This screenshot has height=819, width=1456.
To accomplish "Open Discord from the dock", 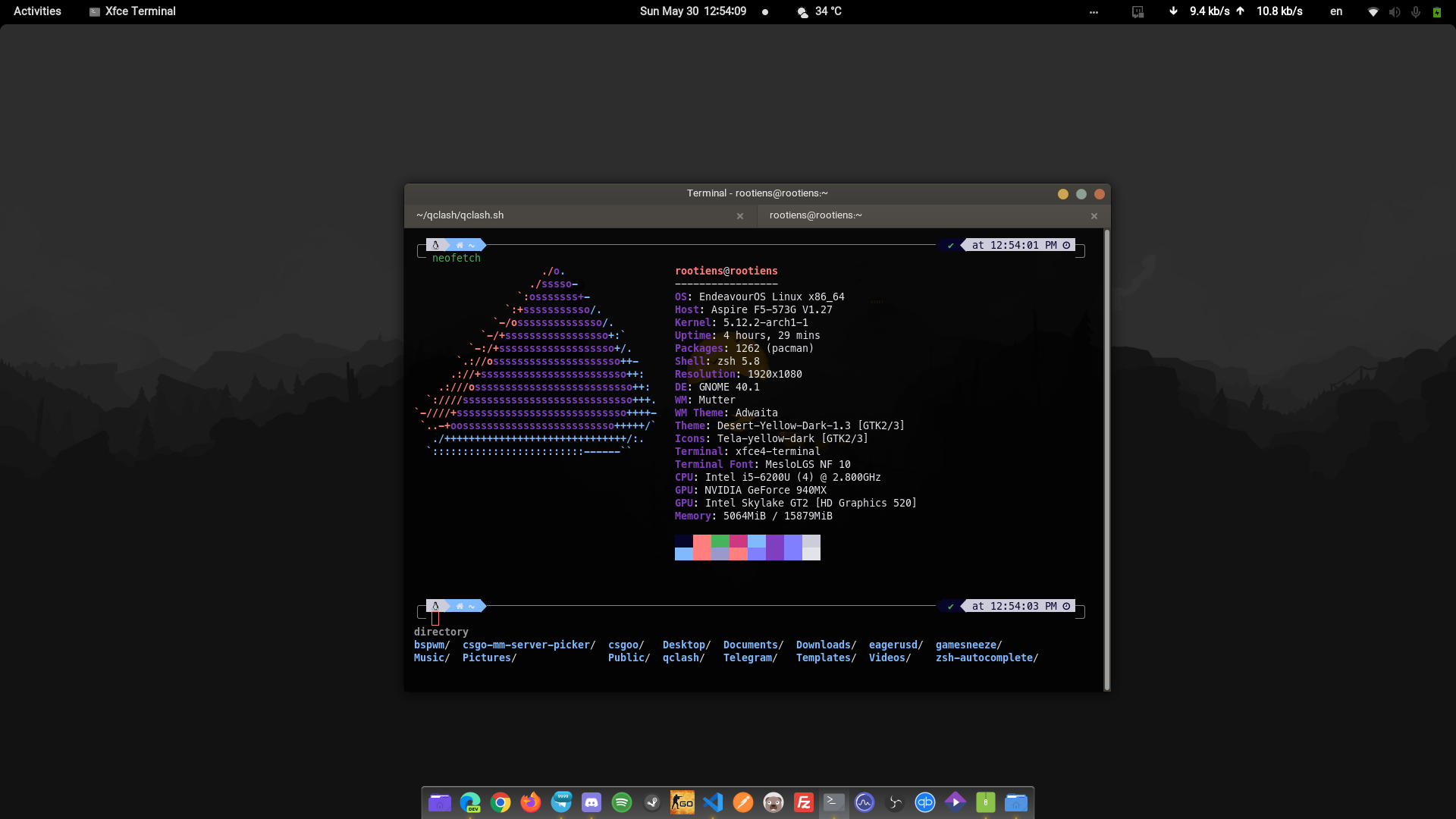I will click(591, 802).
